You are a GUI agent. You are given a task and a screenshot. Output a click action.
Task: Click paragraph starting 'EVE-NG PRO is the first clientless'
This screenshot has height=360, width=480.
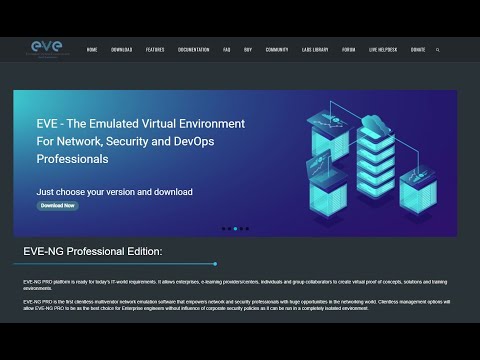pos(237,305)
